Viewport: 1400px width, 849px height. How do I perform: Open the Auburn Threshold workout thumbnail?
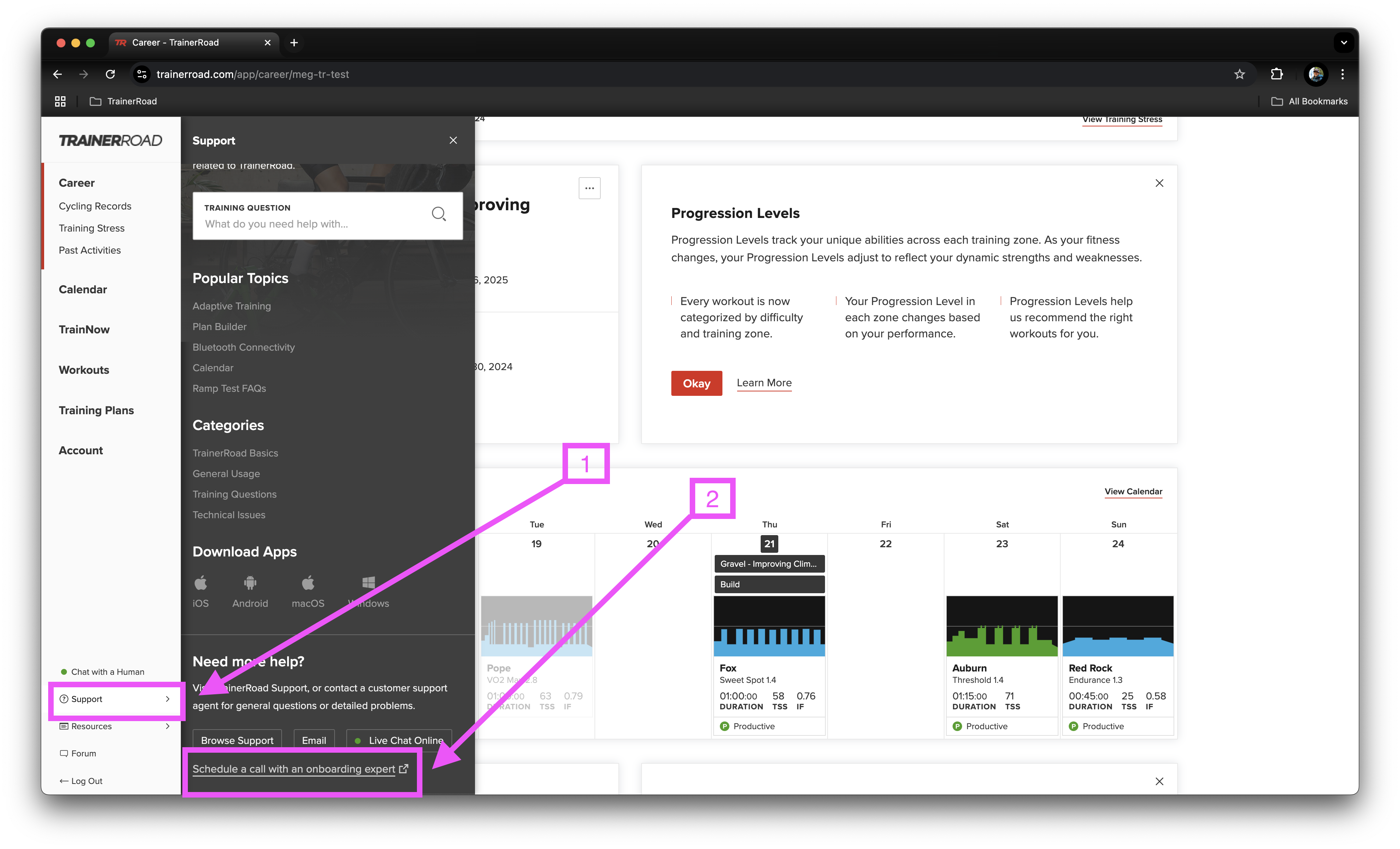[x=1002, y=626]
